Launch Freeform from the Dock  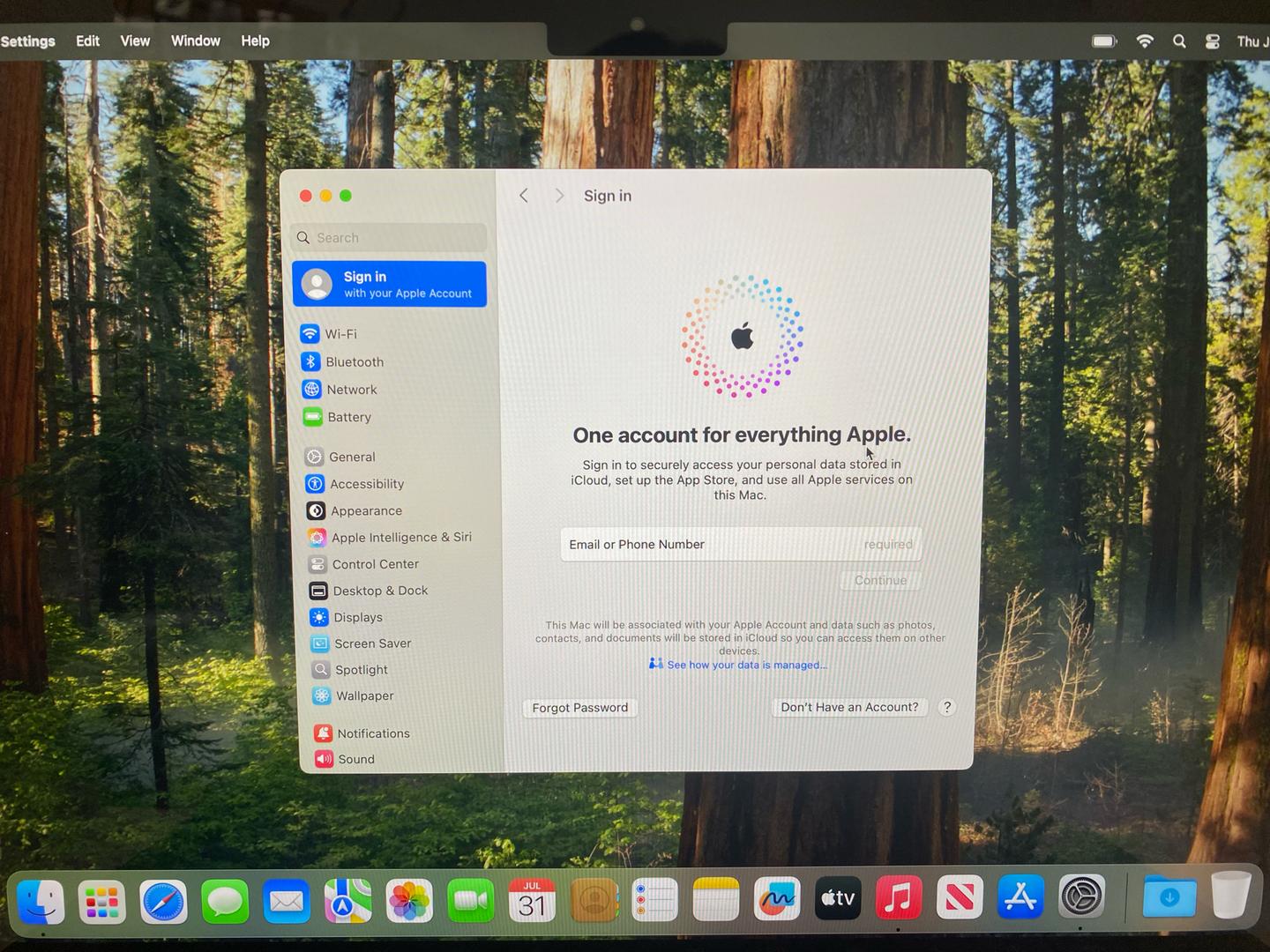[777, 899]
